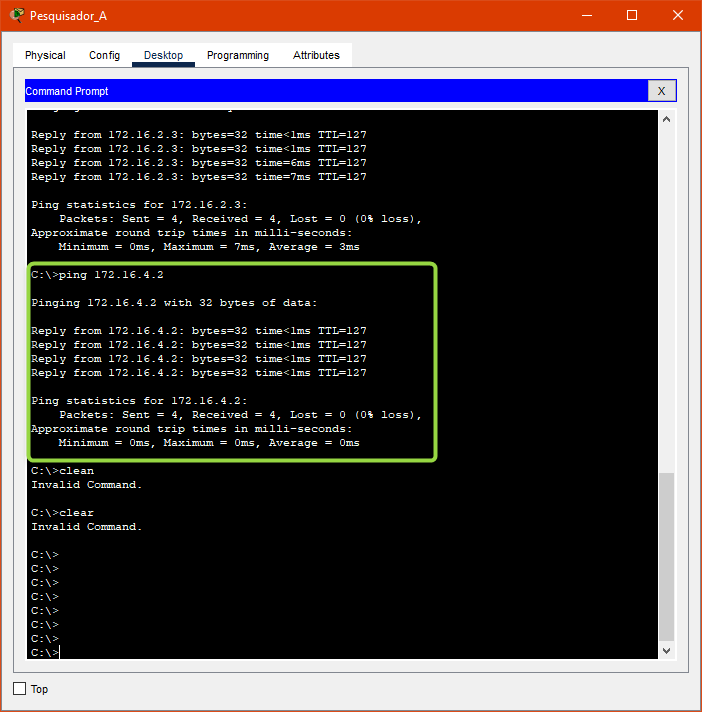Click the 'C:\>clean' command line
The image size is (702, 712).
coord(63,471)
